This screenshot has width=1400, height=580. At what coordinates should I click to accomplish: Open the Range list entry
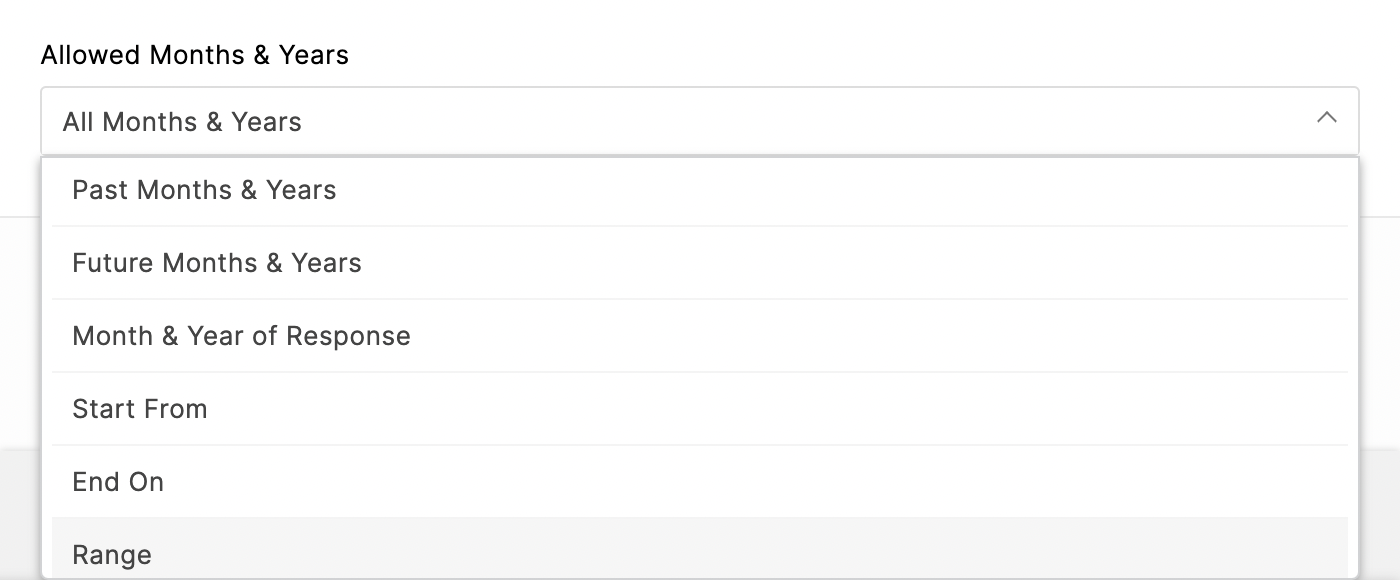[112, 555]
